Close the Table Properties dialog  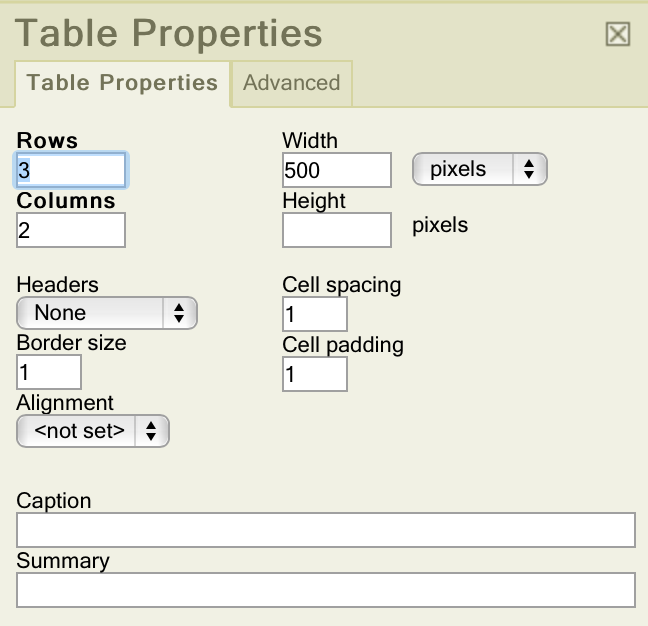(618, 34)
